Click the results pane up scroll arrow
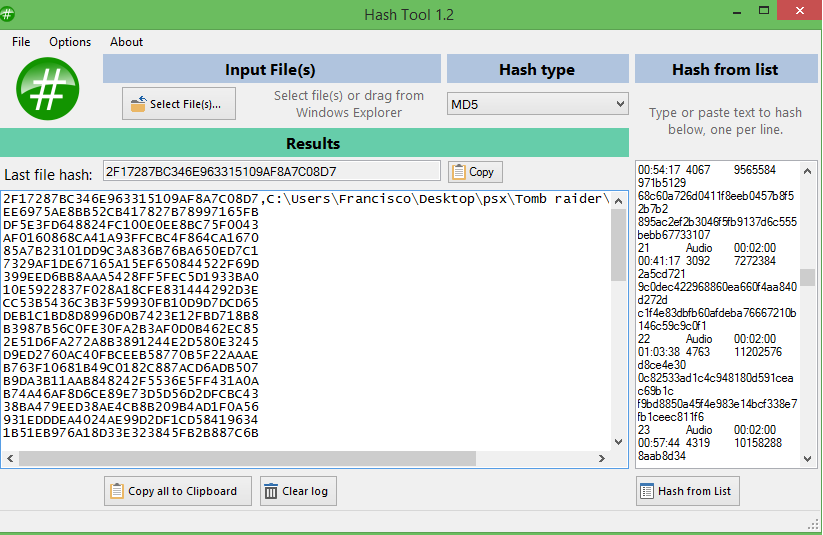The width and height of the screenshot is (823, 535). 618,201
